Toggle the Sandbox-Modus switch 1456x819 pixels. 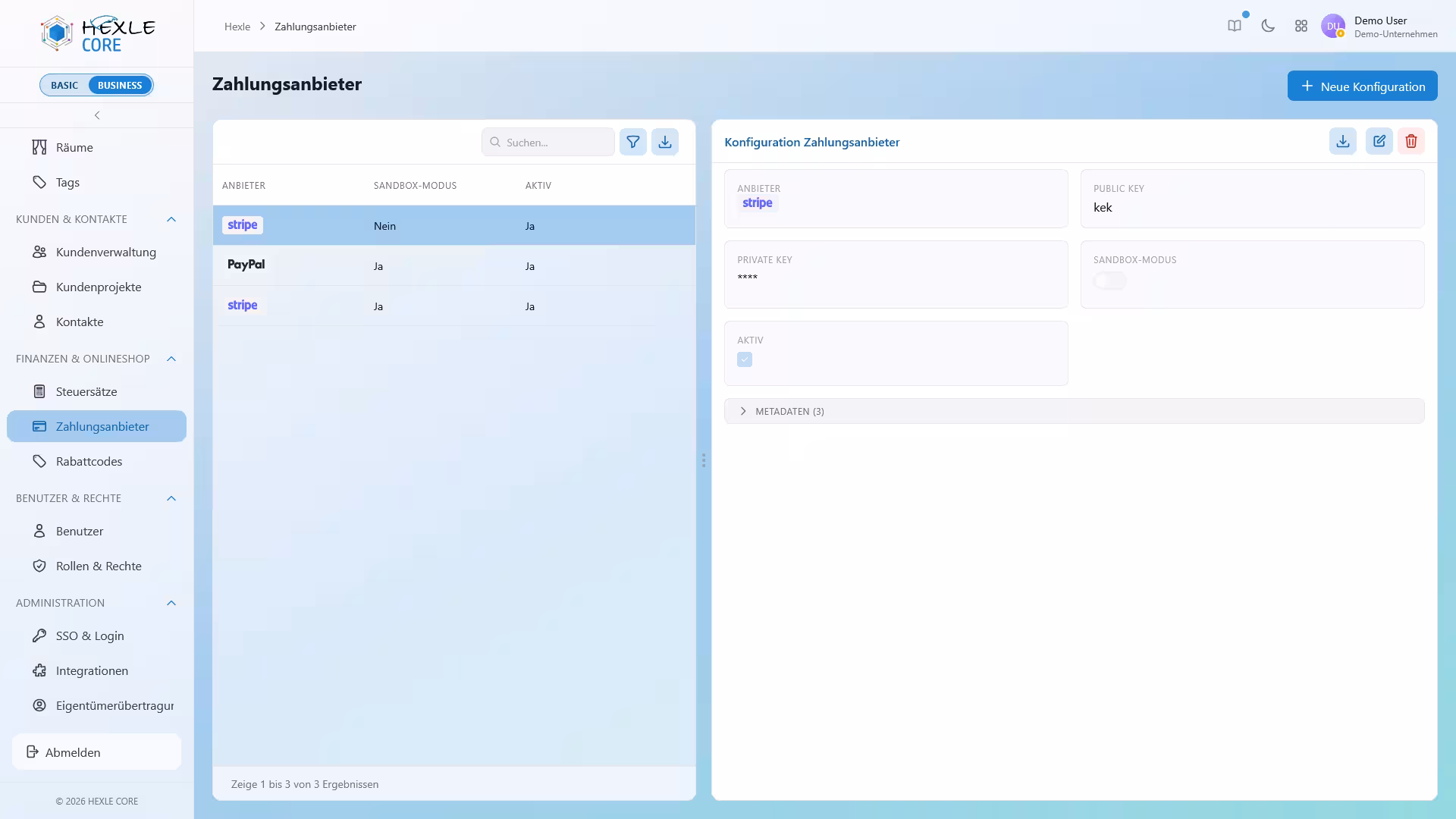pyautogui.click(x=1109, y=281)
